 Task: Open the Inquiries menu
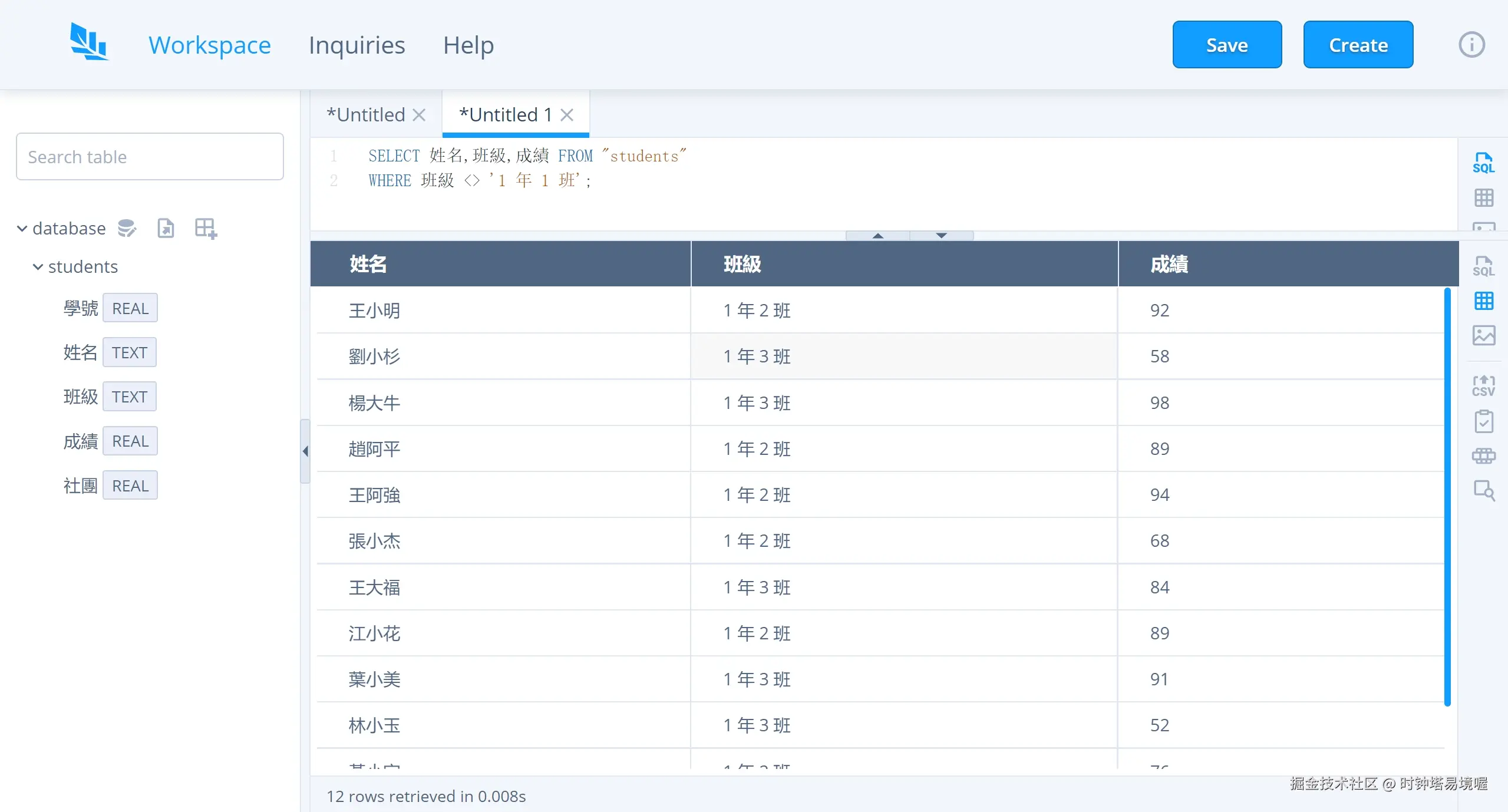[x=356, y=44]
